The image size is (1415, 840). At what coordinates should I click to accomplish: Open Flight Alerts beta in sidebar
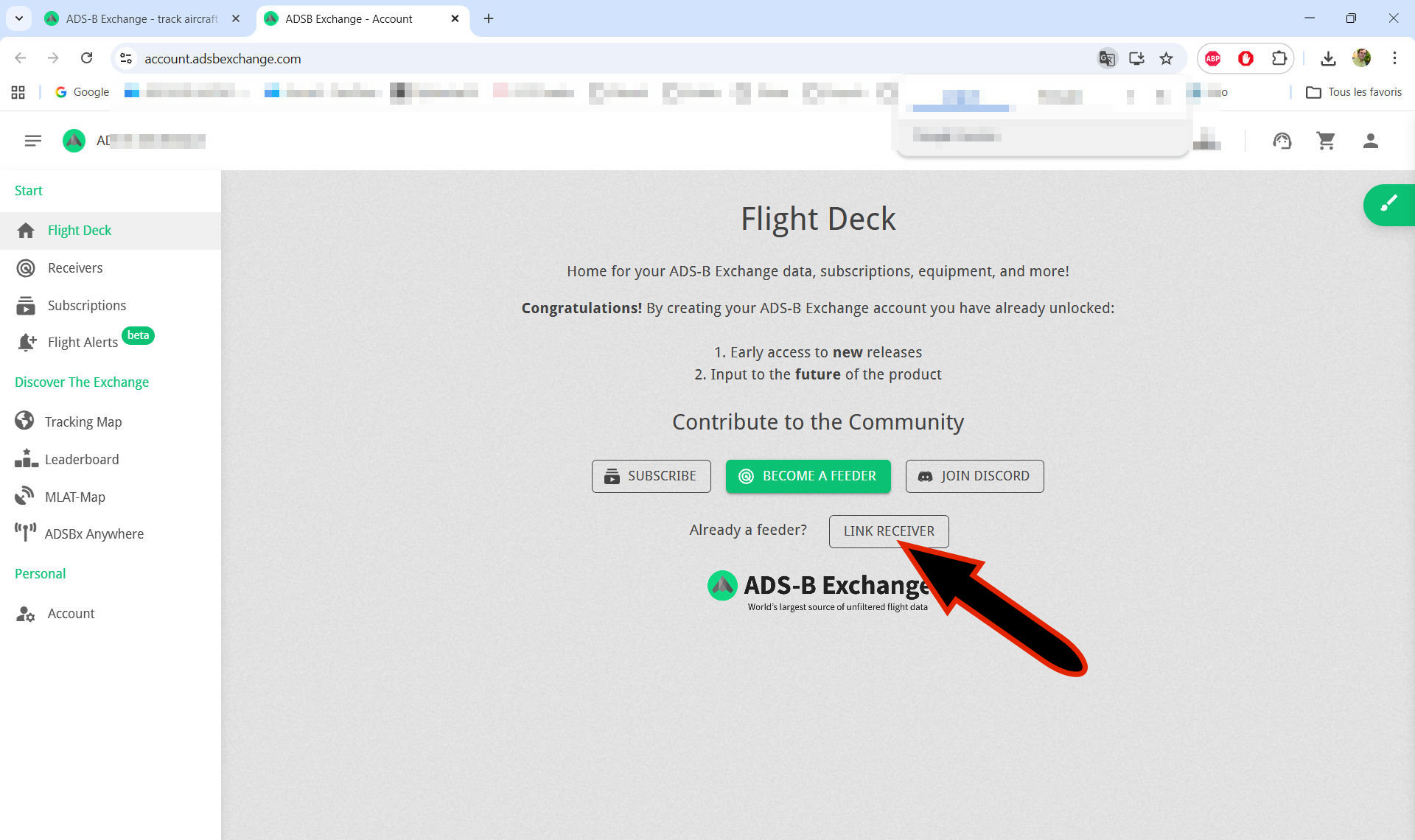tap(111, 342)
